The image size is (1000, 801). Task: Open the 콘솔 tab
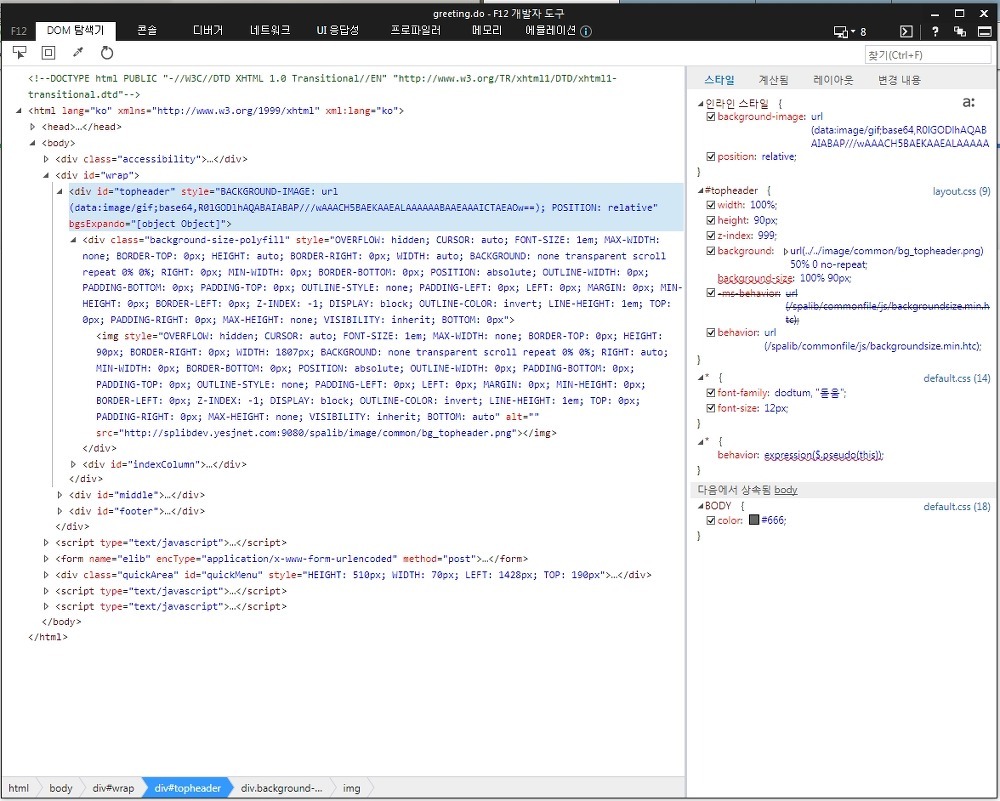click(x=147, y=30)
